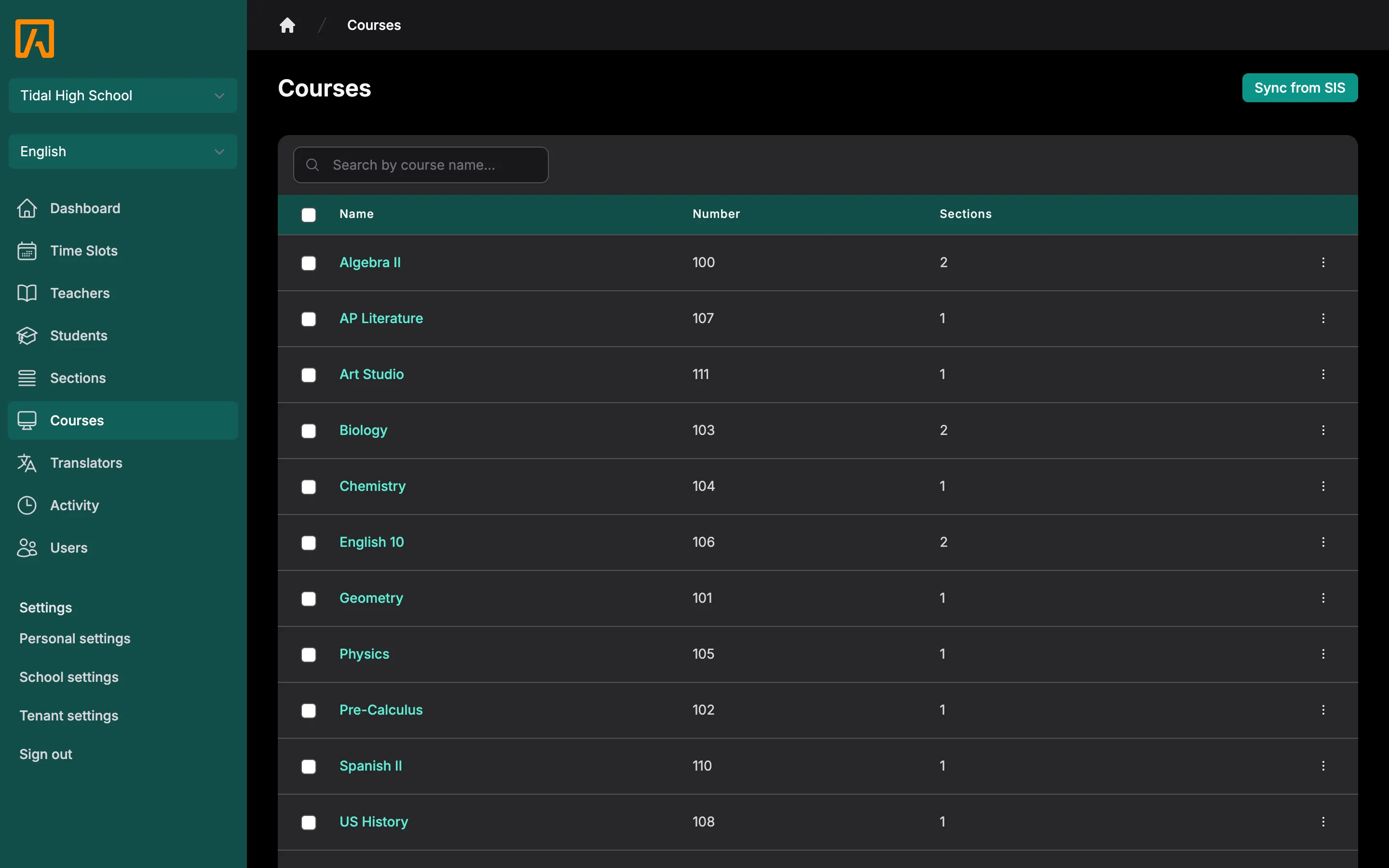Expand the Tidal High School dropdown
Screen dimensions: 1389x868
(x=123, y=95)
